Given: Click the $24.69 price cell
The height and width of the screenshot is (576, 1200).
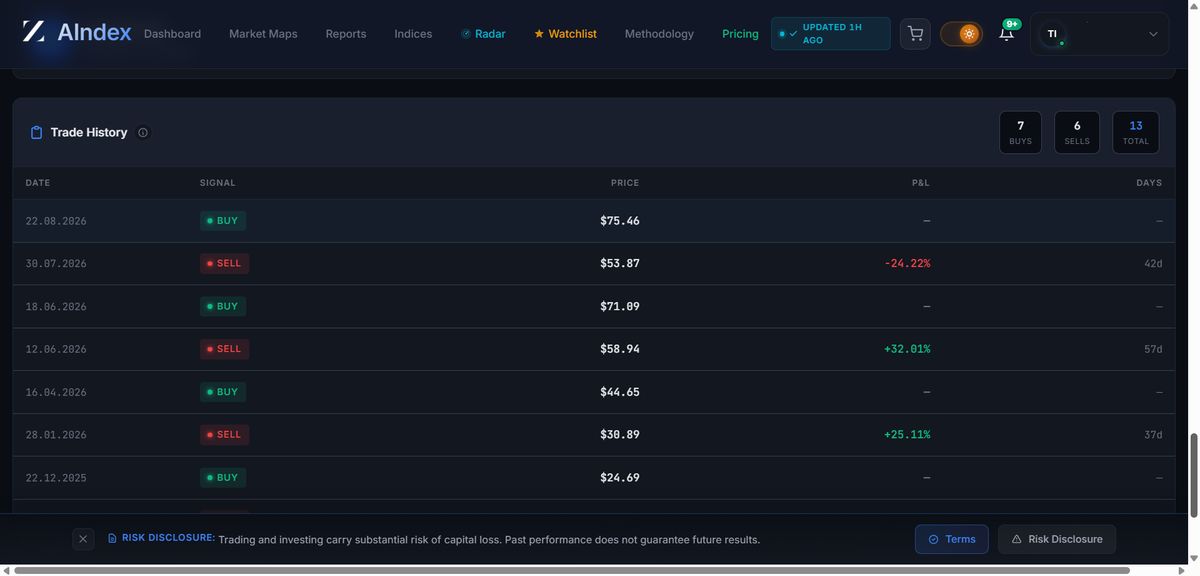Looking at the screenshot, I should coord(620,478).
